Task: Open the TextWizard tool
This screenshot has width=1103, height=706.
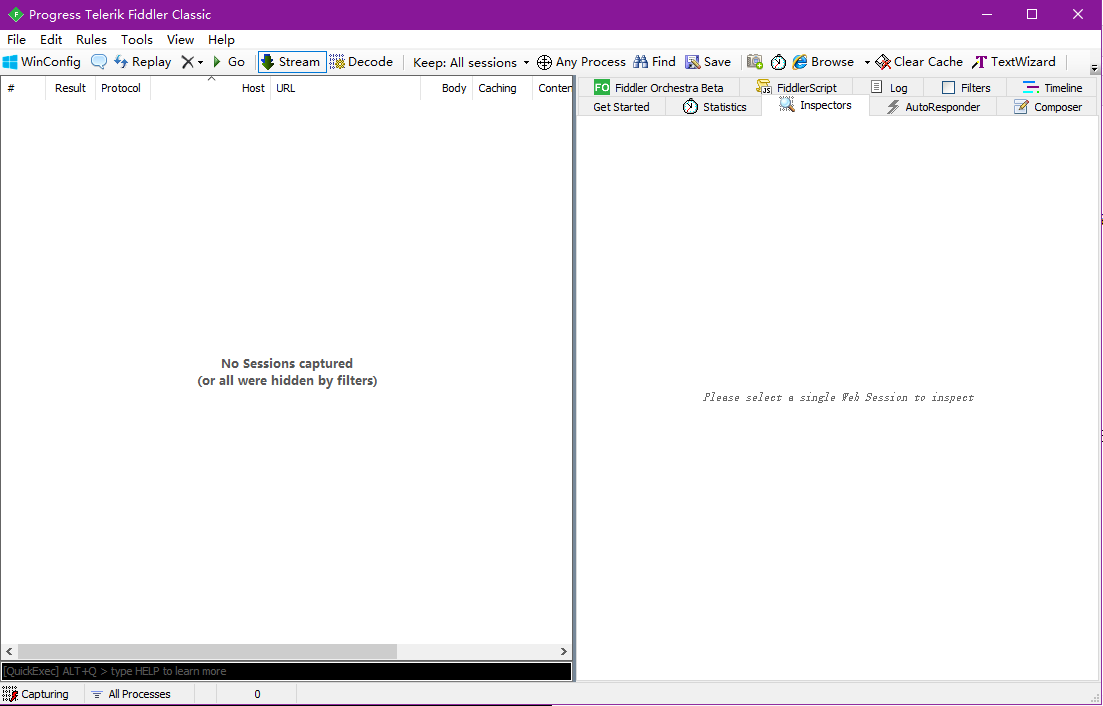Action: click(1014, 62)
